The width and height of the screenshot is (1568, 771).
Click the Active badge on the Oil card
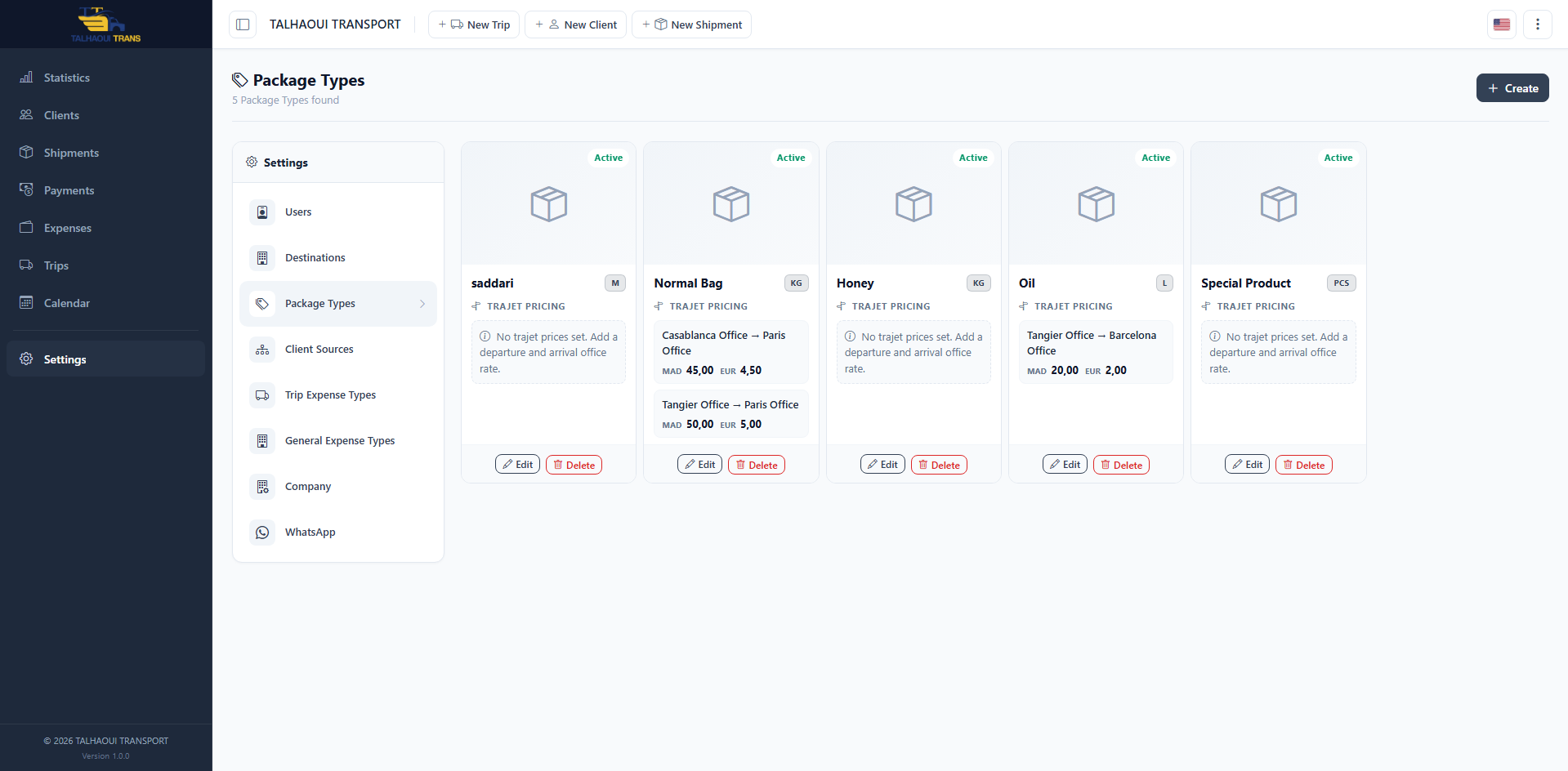[1155, 158]
